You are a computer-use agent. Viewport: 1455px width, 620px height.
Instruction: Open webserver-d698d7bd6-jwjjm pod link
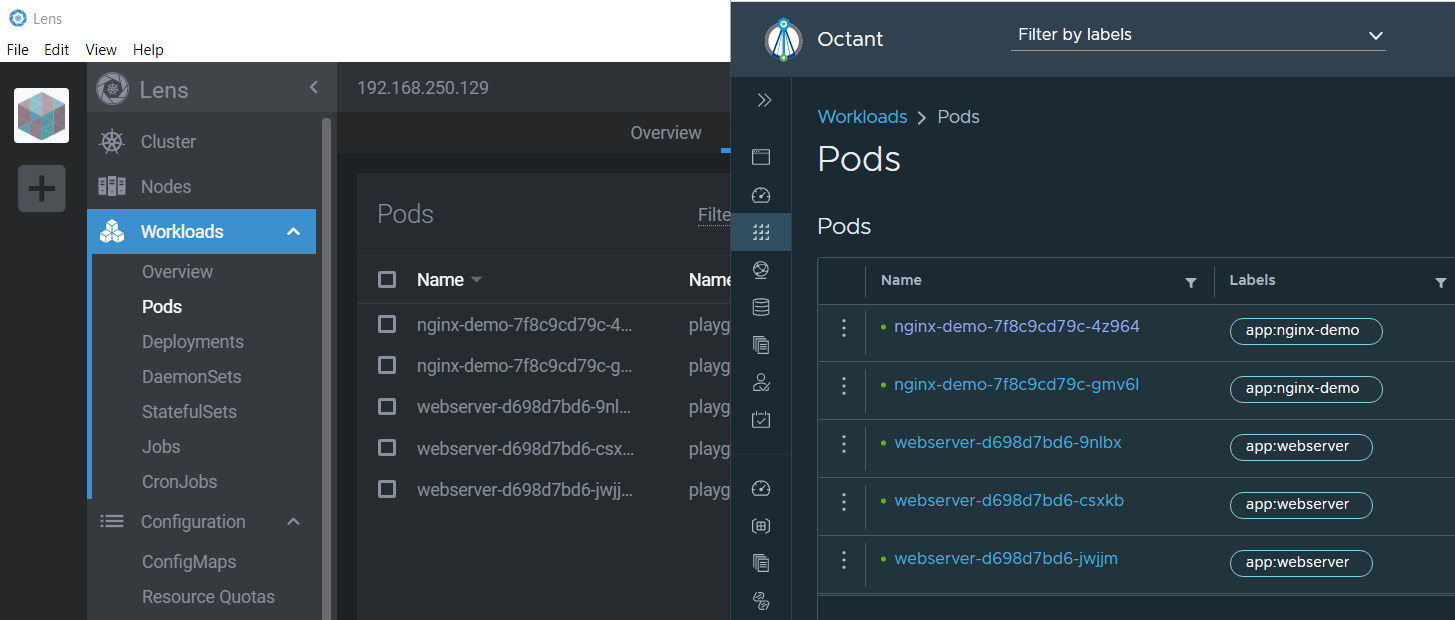[x=1006, y=558]
